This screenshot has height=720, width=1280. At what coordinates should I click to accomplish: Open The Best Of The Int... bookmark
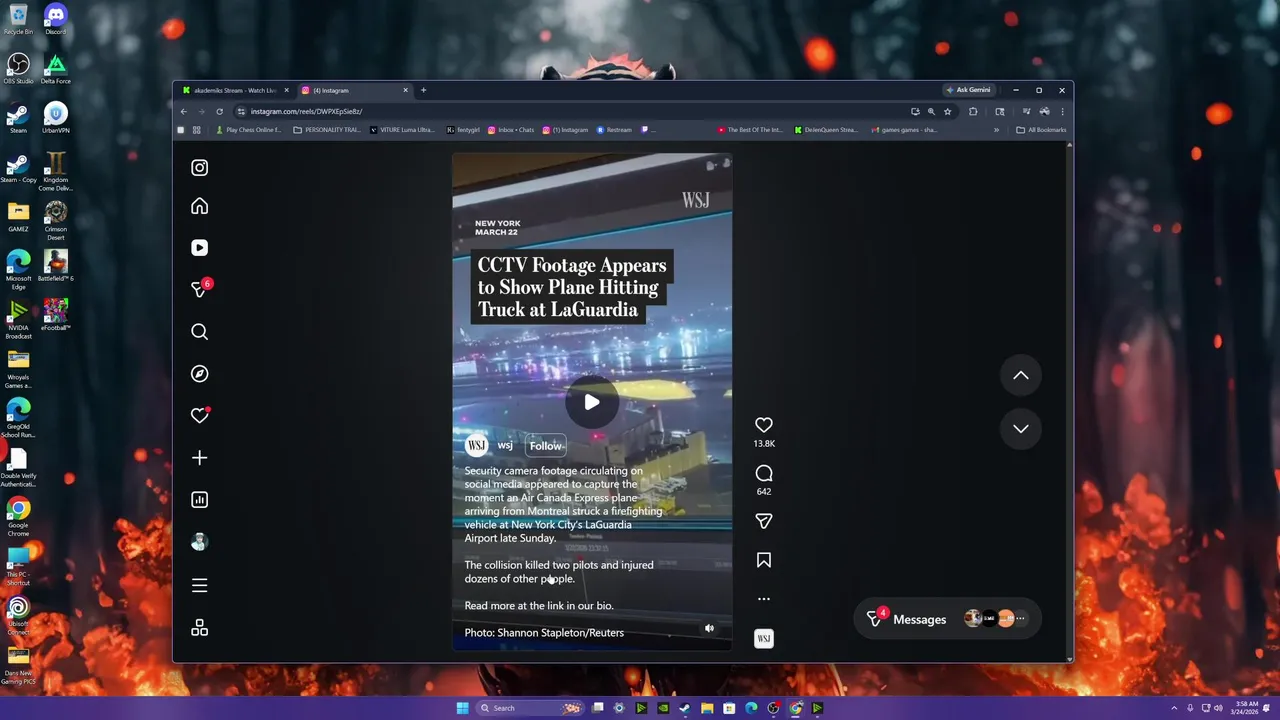coord(750,130)
